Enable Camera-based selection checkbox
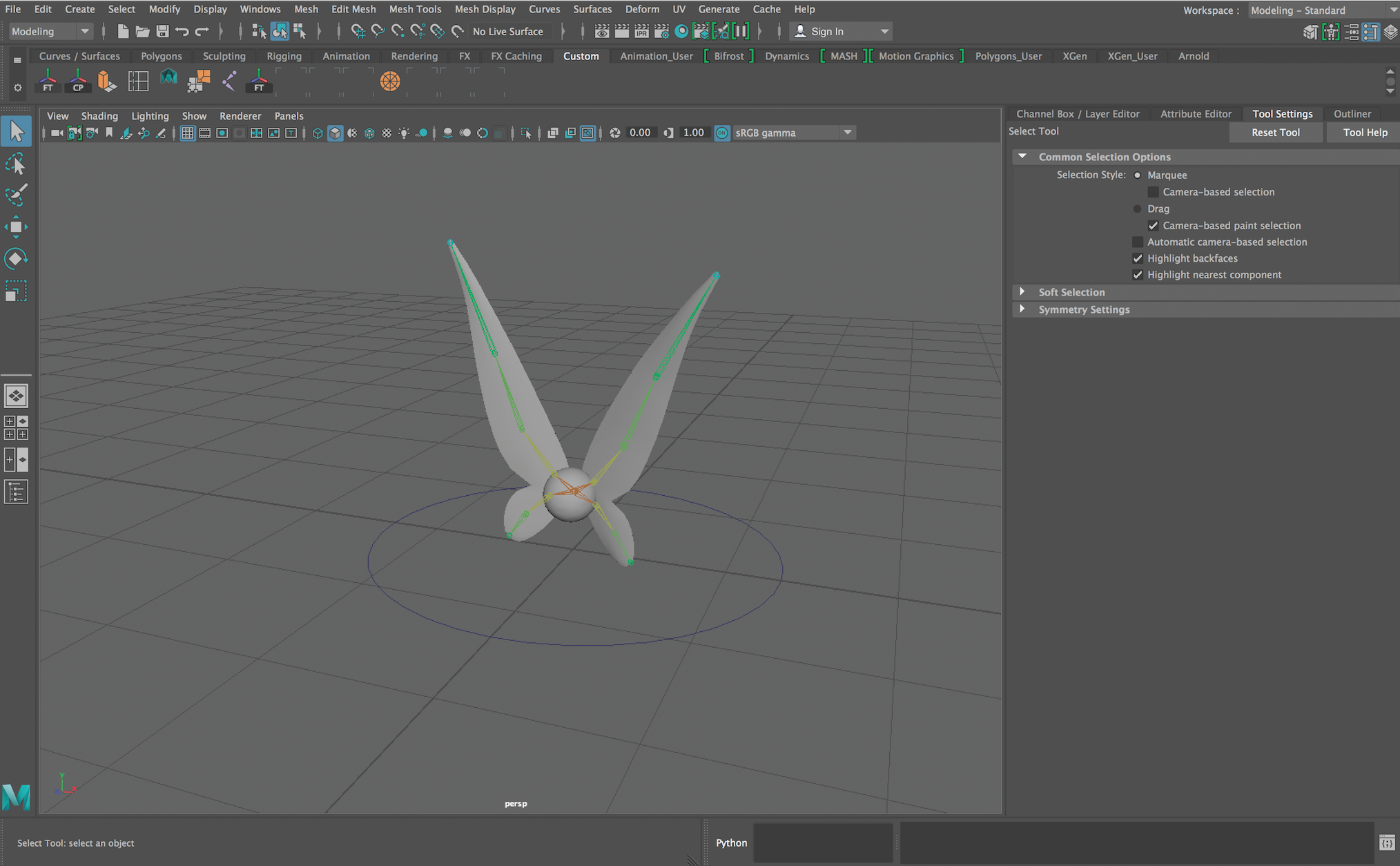1400x866 pixels. (1153, 192)
